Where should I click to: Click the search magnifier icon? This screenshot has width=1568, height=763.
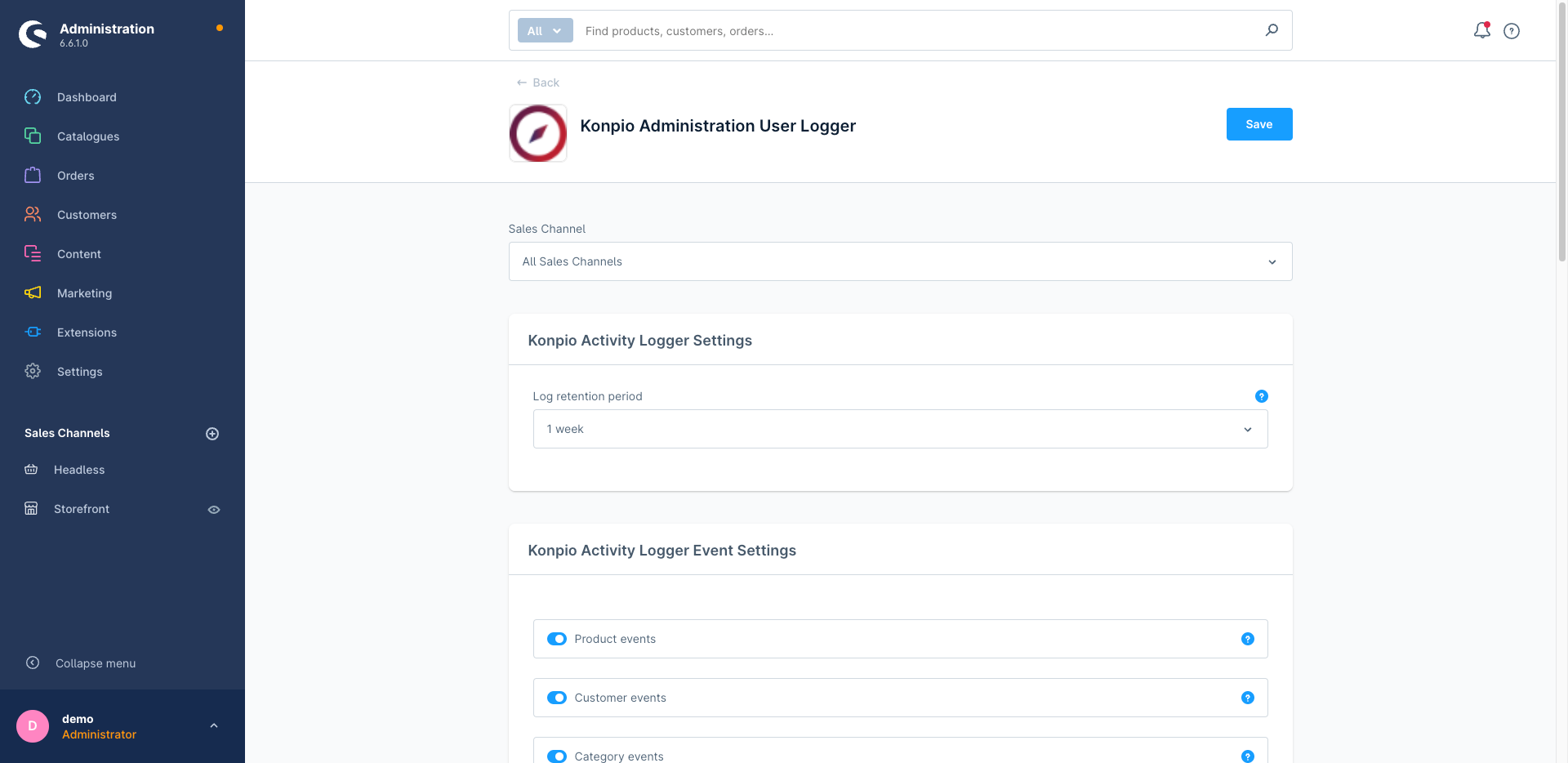(1272, 30)
